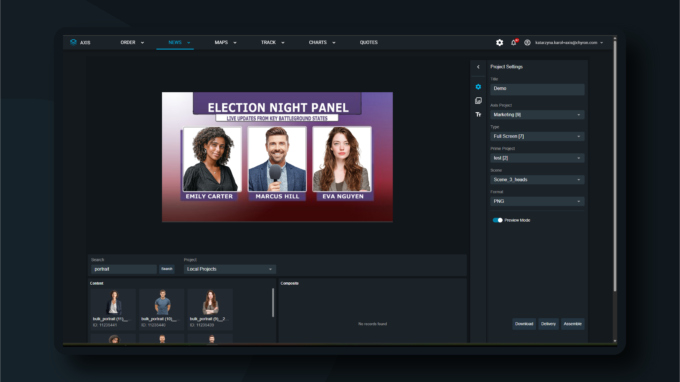Click the help question mark icon

tap(527, 42)
